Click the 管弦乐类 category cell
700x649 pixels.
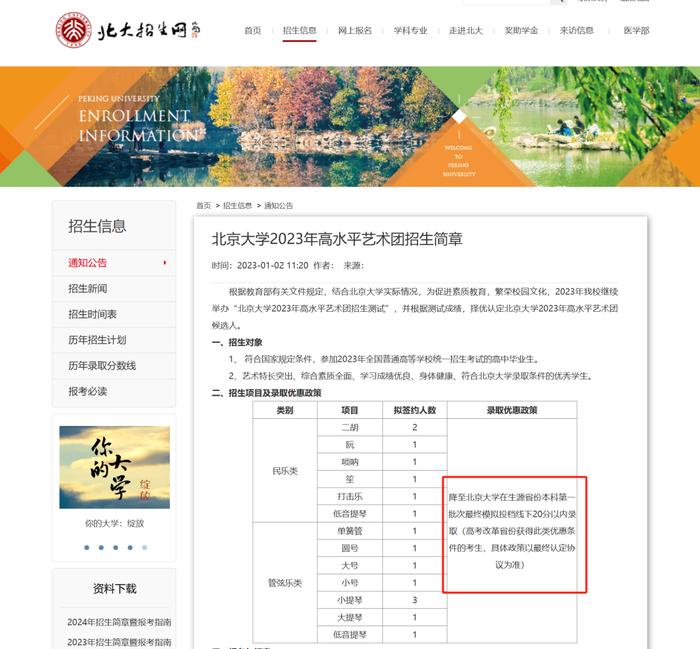click(x=285, y=583)
